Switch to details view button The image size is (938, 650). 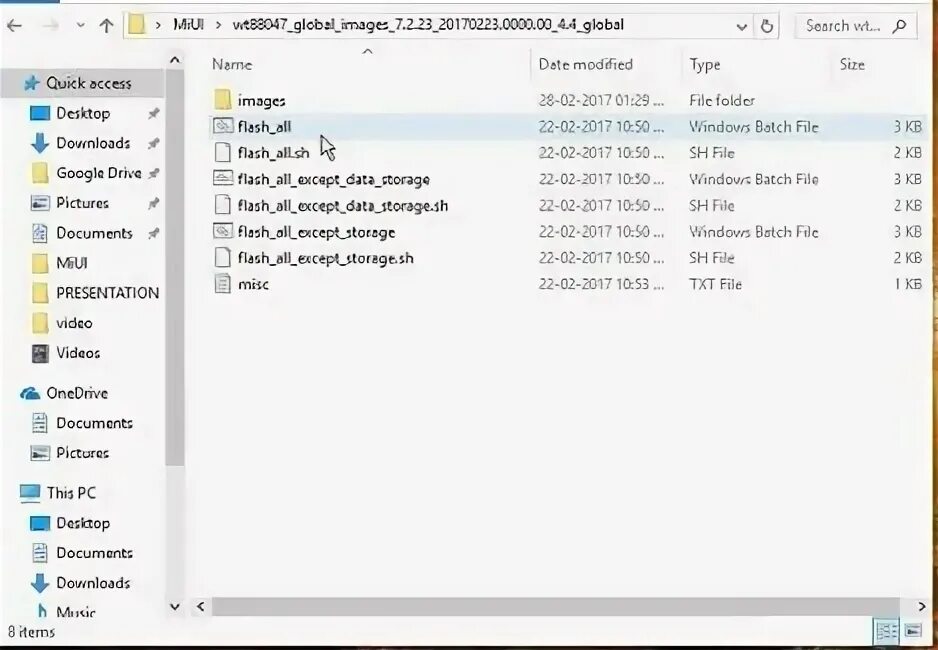click(886, 631)
